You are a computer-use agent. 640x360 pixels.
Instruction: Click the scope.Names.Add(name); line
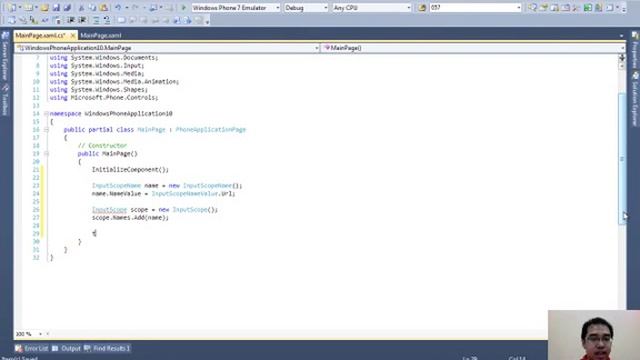point(130,218)
